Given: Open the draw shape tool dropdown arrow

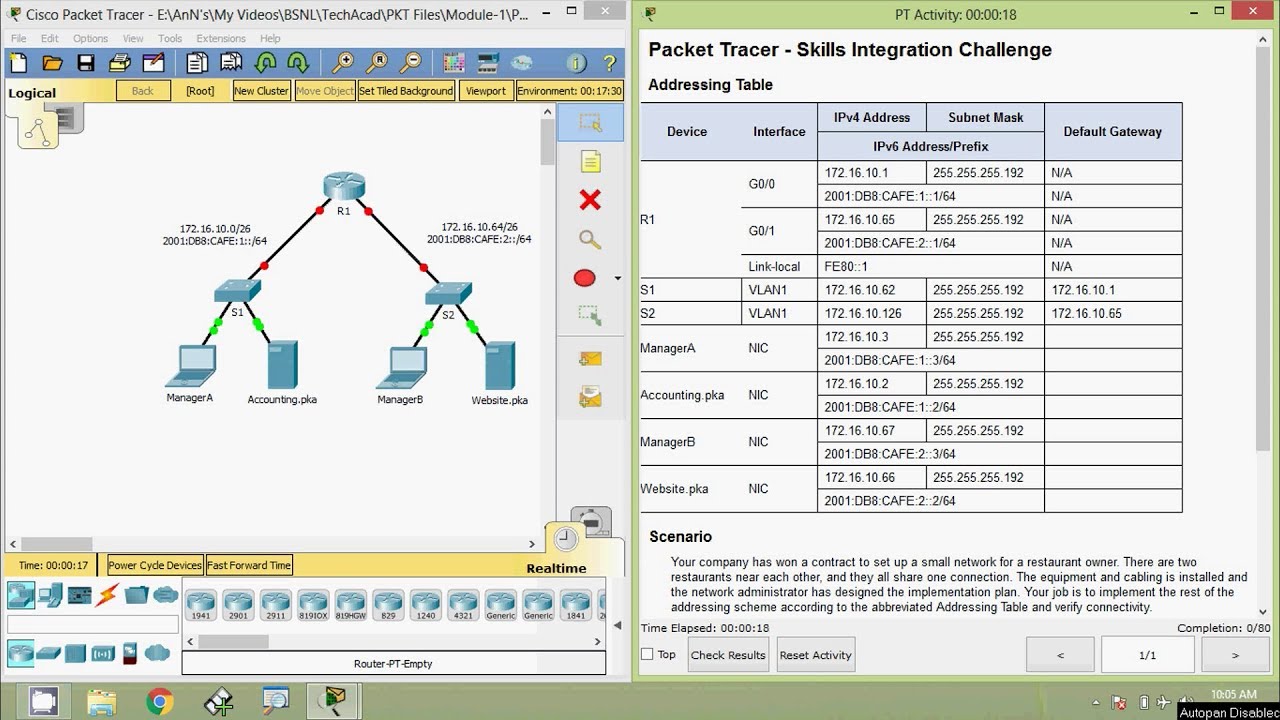Looking at the screenshot, I should point(617,279).
